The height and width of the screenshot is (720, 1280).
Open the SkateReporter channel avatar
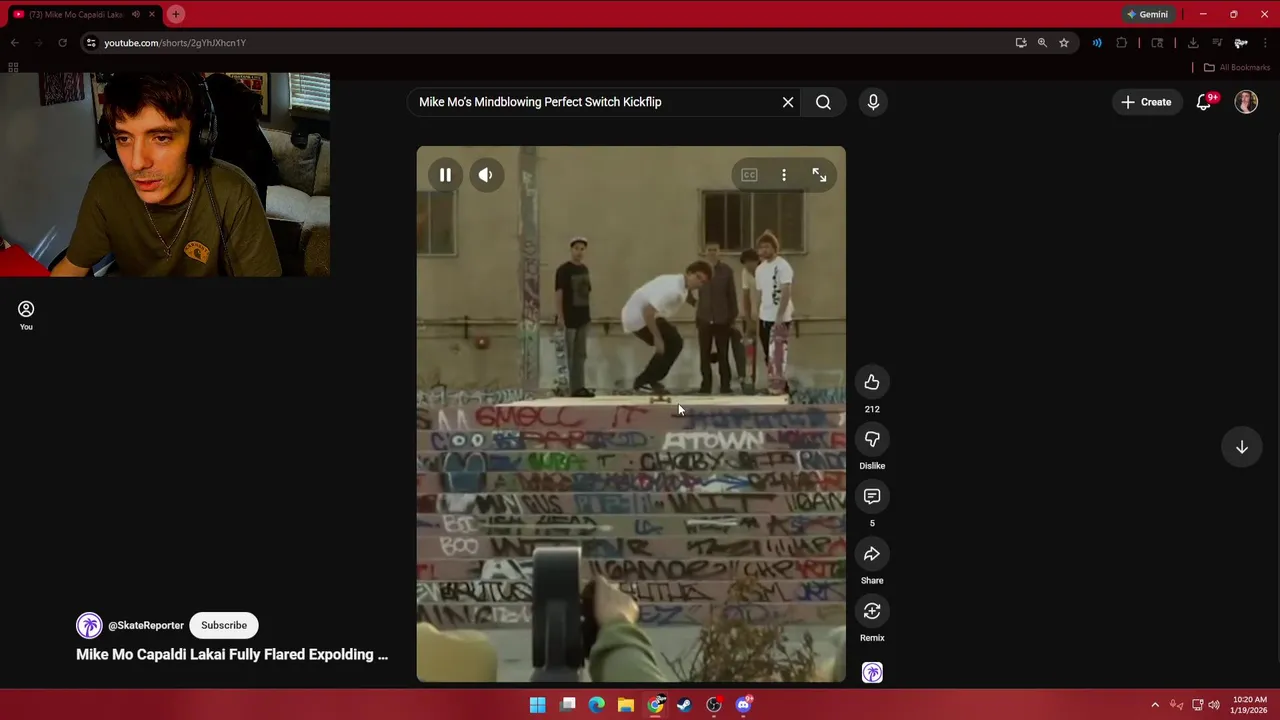click(89, 625)
